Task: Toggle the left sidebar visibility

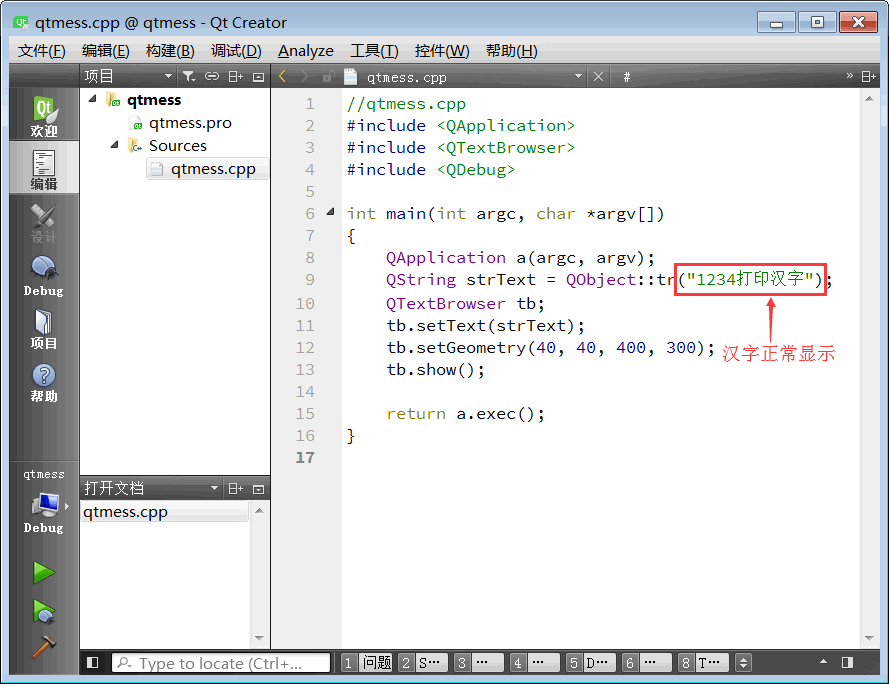Action: pyautogui.click(x=93, y=662)
